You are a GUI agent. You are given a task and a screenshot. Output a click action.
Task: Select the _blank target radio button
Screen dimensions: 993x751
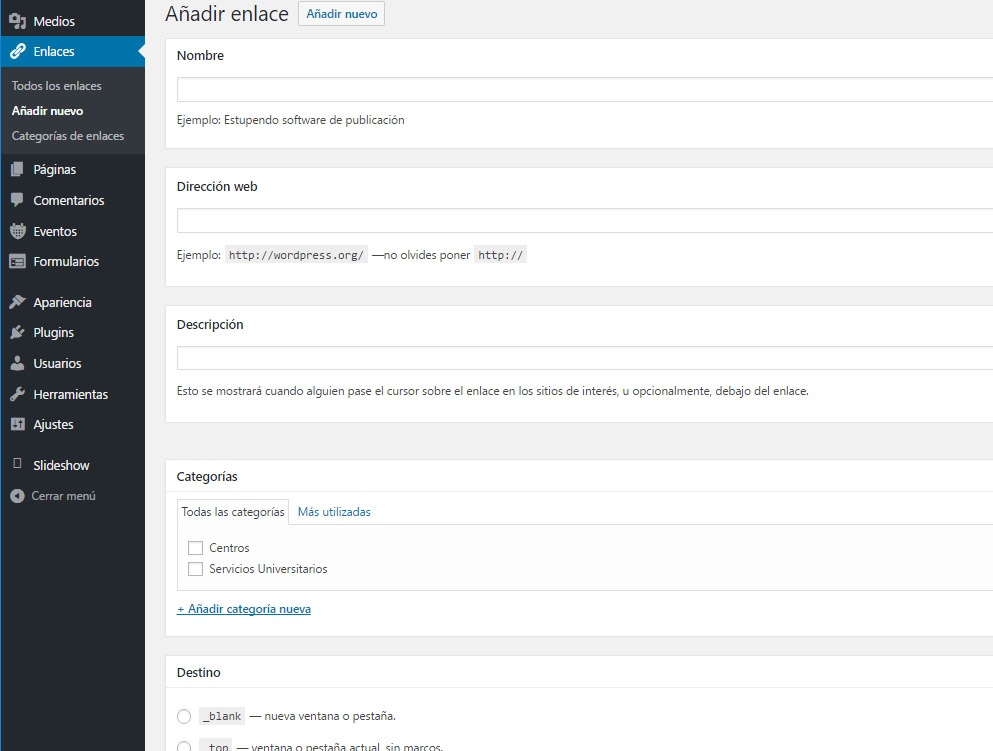184,716
